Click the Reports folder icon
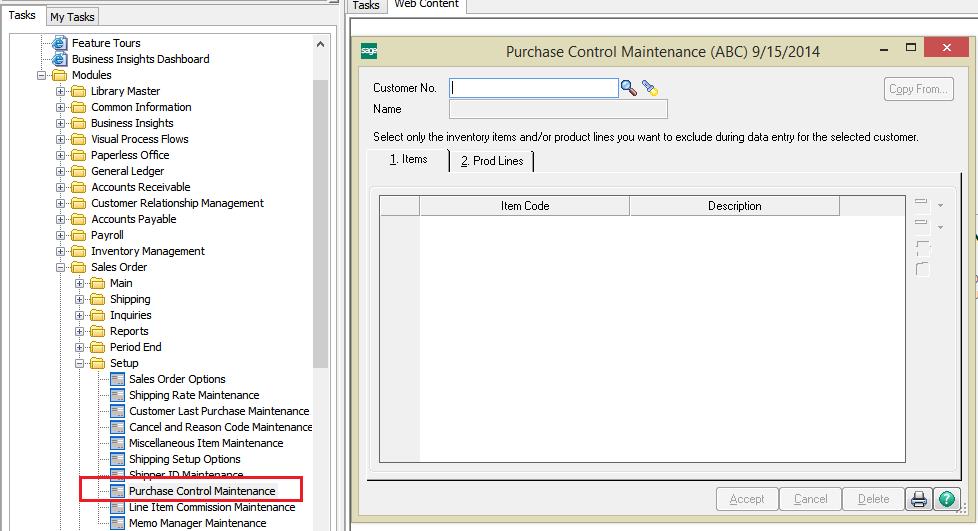The image size is (978, 531). click(98, 331)
